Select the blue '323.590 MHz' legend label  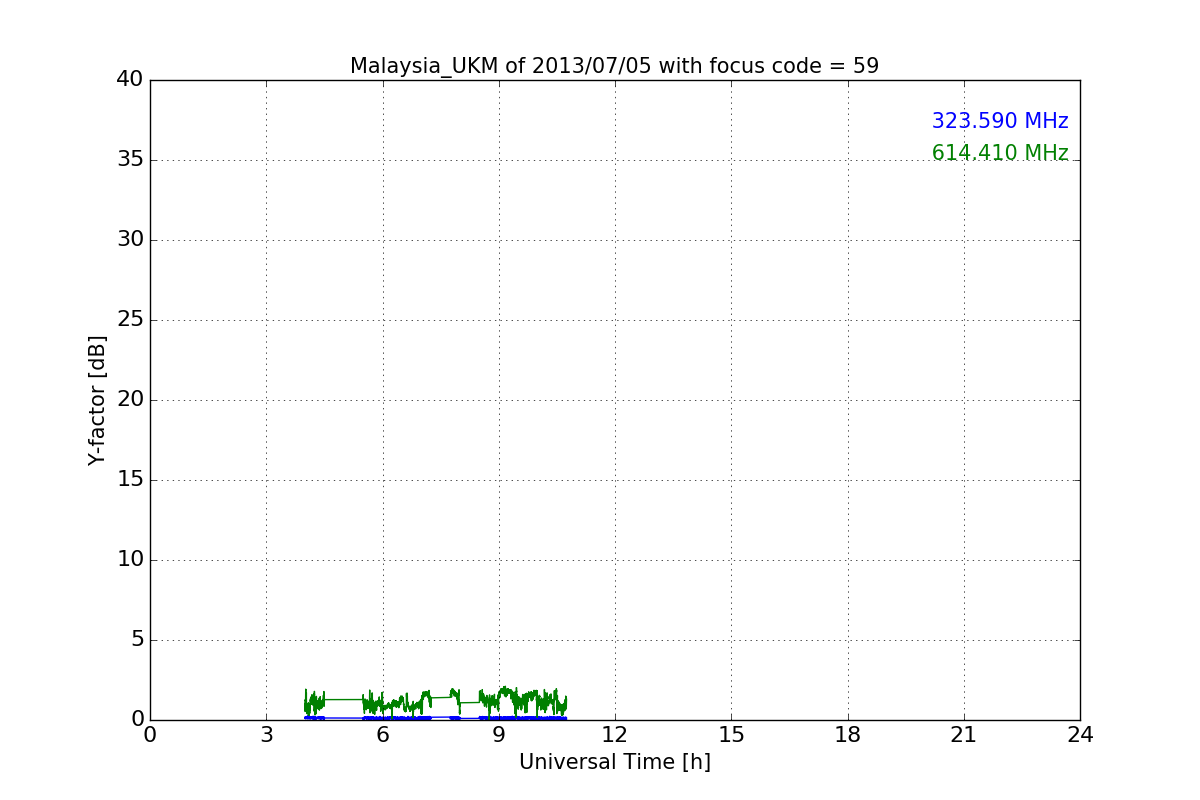click(1000, 121)
